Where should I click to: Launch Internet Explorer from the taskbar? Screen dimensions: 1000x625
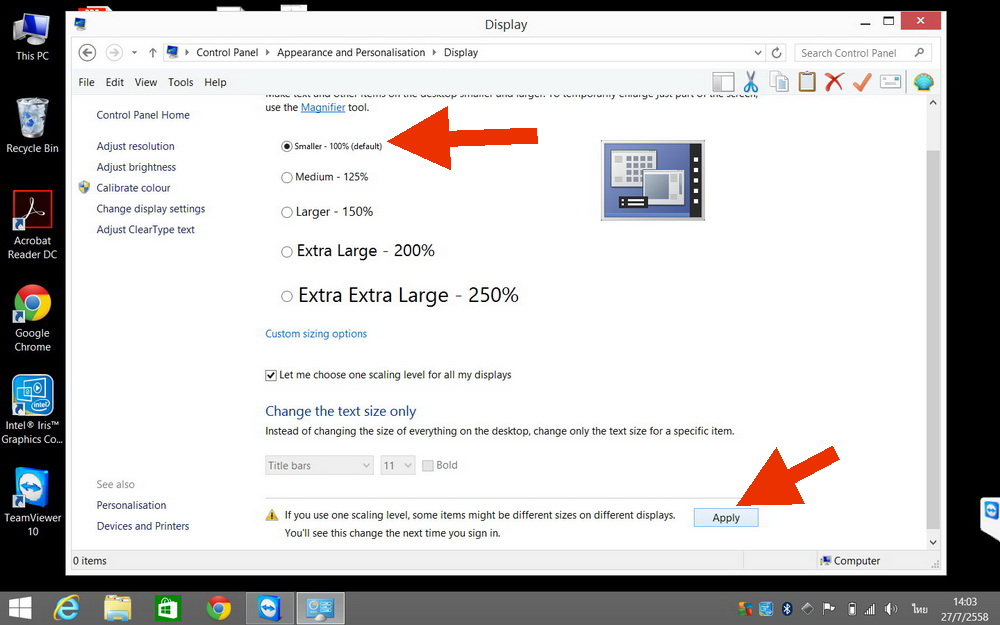66,608
